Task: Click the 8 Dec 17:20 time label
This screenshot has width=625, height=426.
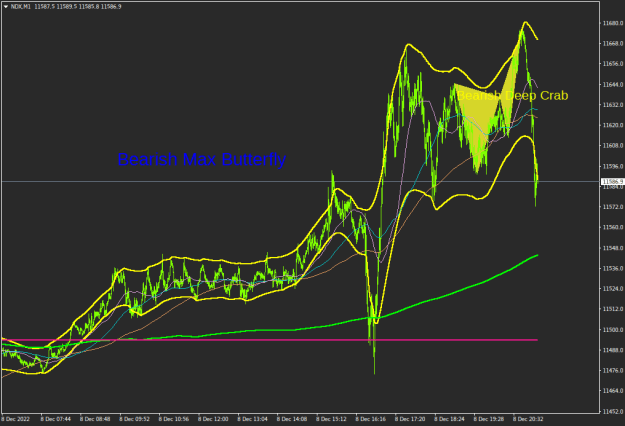Action: pyautogui.click(x=410, y=419)
